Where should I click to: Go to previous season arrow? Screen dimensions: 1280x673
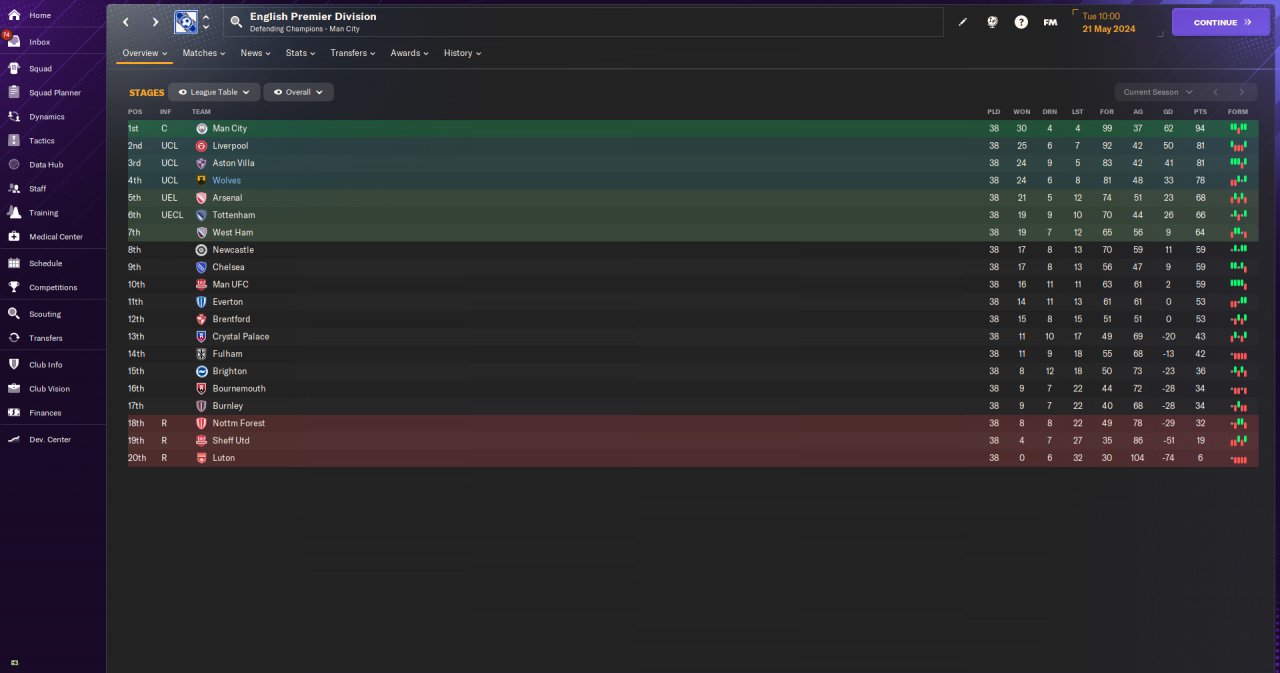[1215, 92]
